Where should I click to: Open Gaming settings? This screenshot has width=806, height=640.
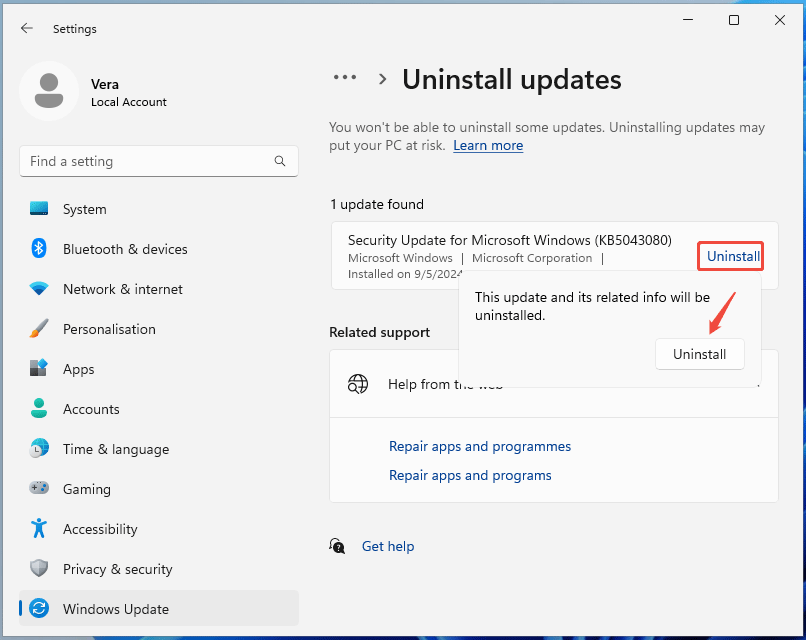pyautogui.click(x=87, y=489)
